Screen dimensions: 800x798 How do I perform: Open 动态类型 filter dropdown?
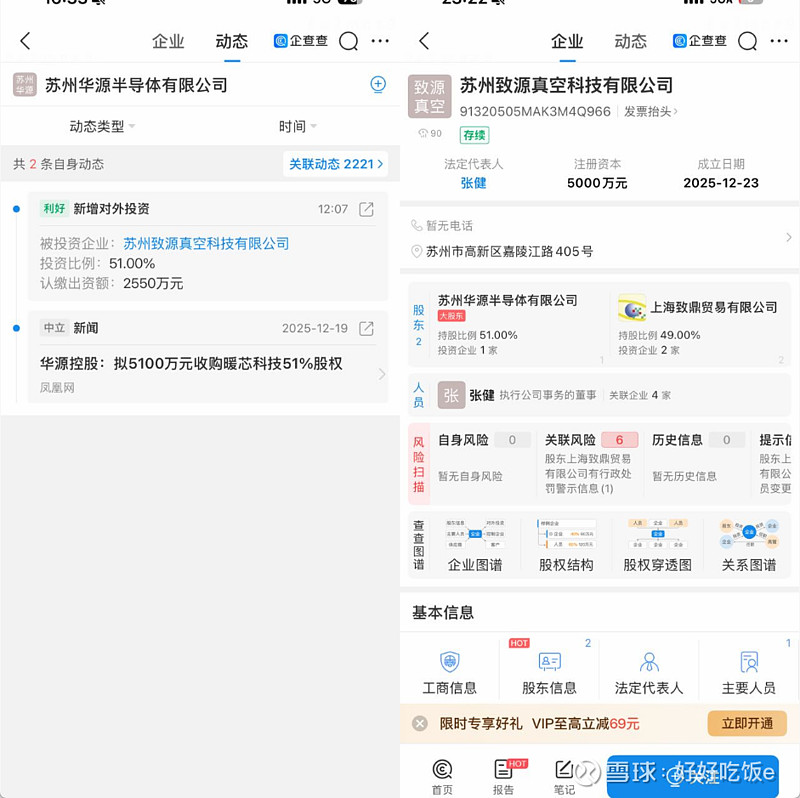(102, 126)
